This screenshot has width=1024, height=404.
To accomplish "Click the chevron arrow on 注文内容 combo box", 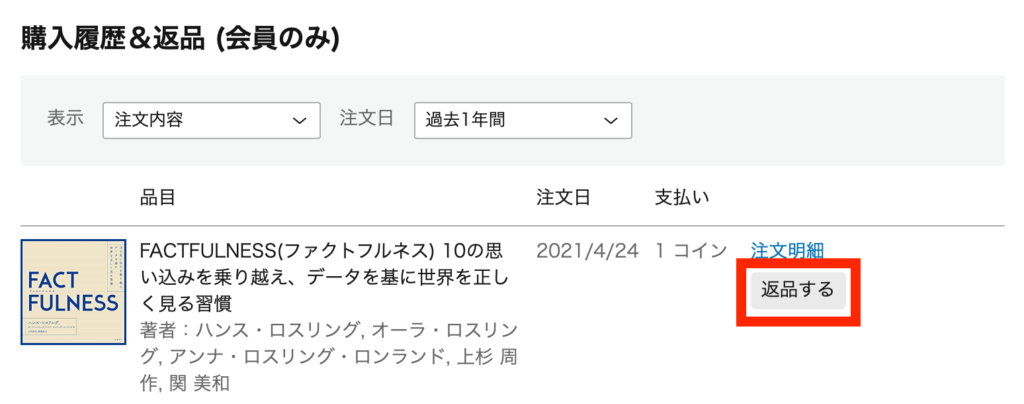I will pos(299,121).
